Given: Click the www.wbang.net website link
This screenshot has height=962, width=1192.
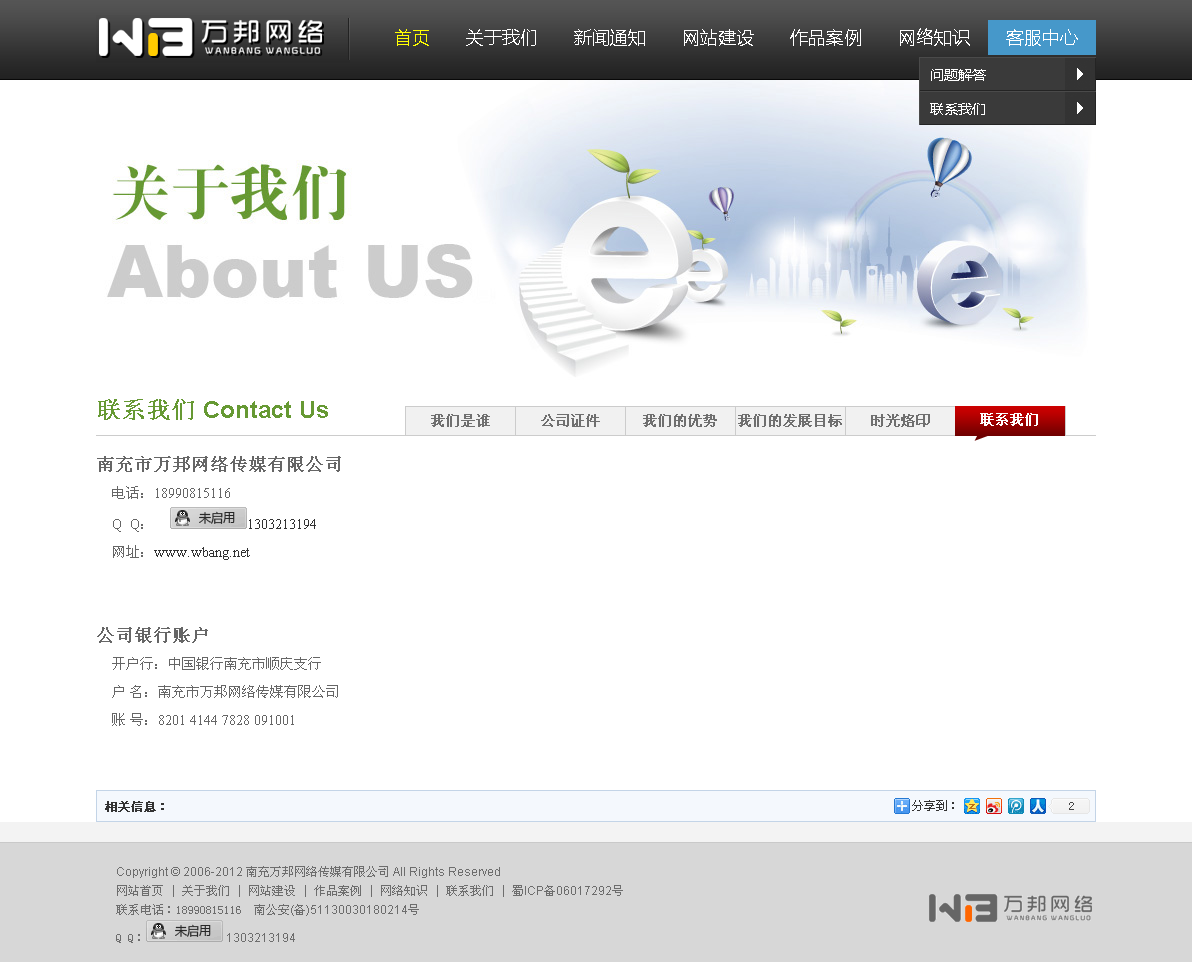Looking at the screenshot, I should coord(202,552).
